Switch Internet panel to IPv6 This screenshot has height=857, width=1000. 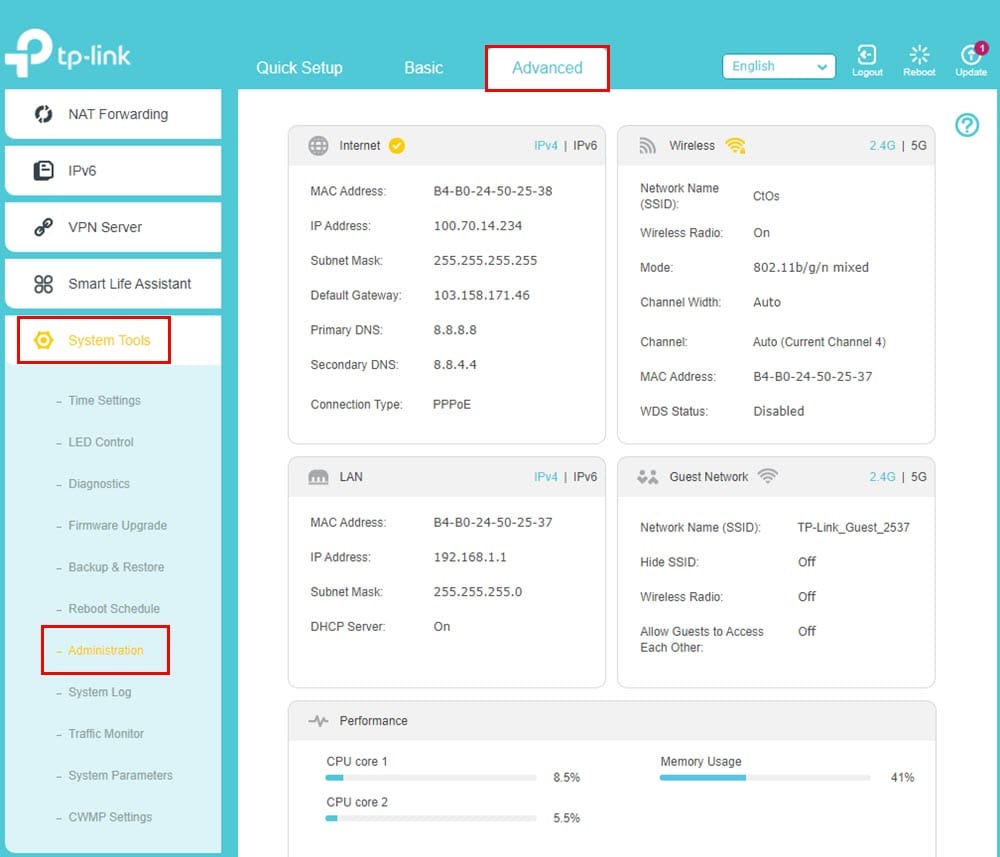585,145
